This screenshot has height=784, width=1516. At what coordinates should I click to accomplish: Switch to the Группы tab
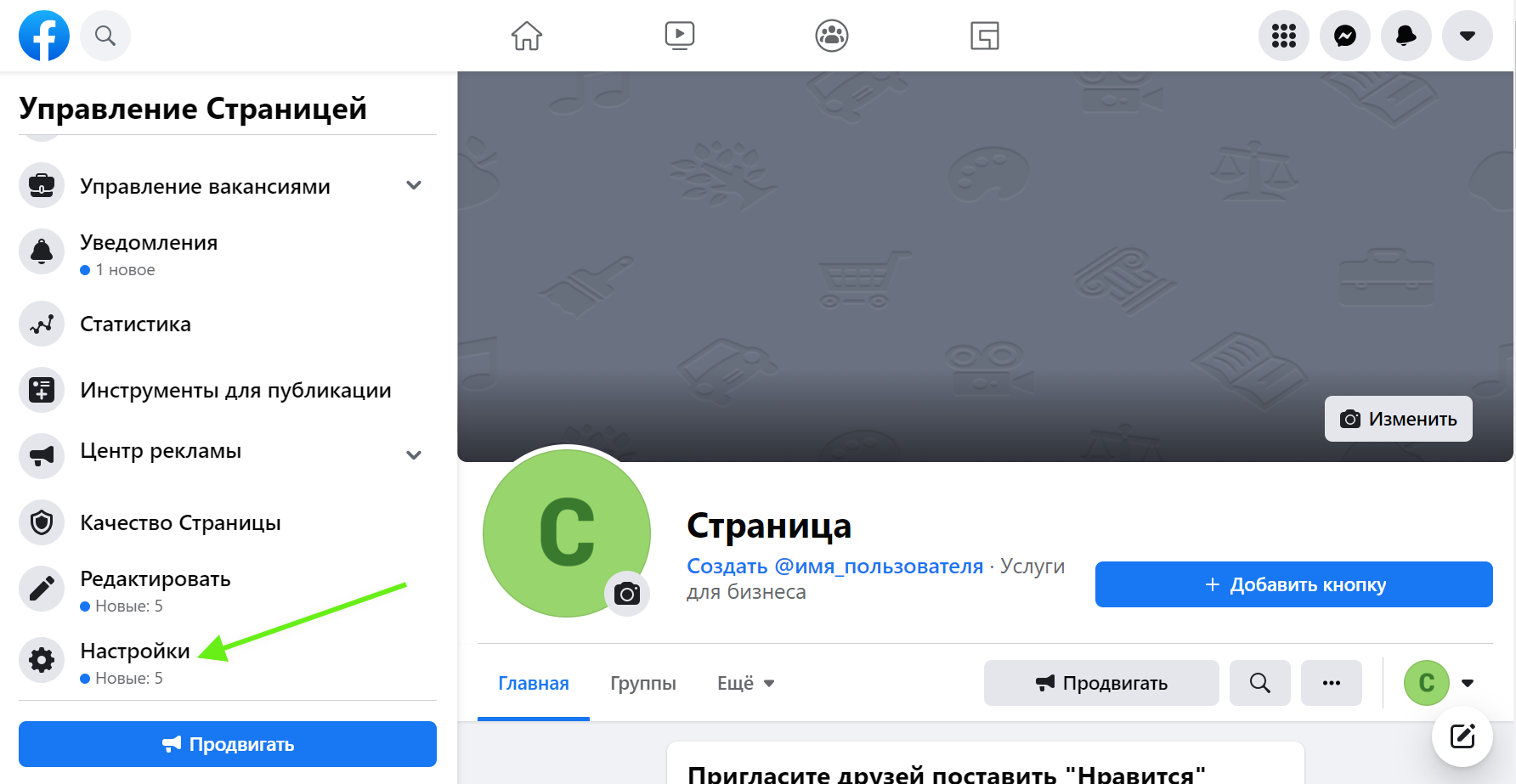[643, 683]
